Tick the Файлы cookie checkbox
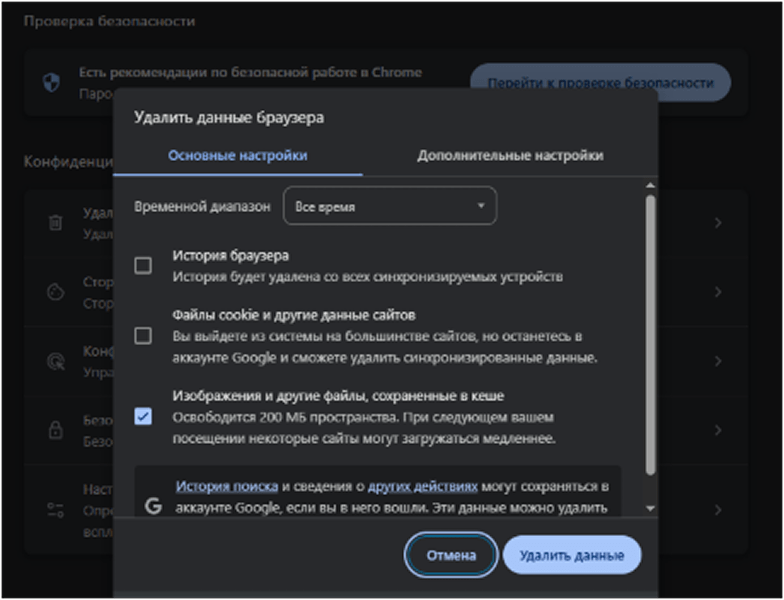The image size is (784, 600). tap(143, 336)
